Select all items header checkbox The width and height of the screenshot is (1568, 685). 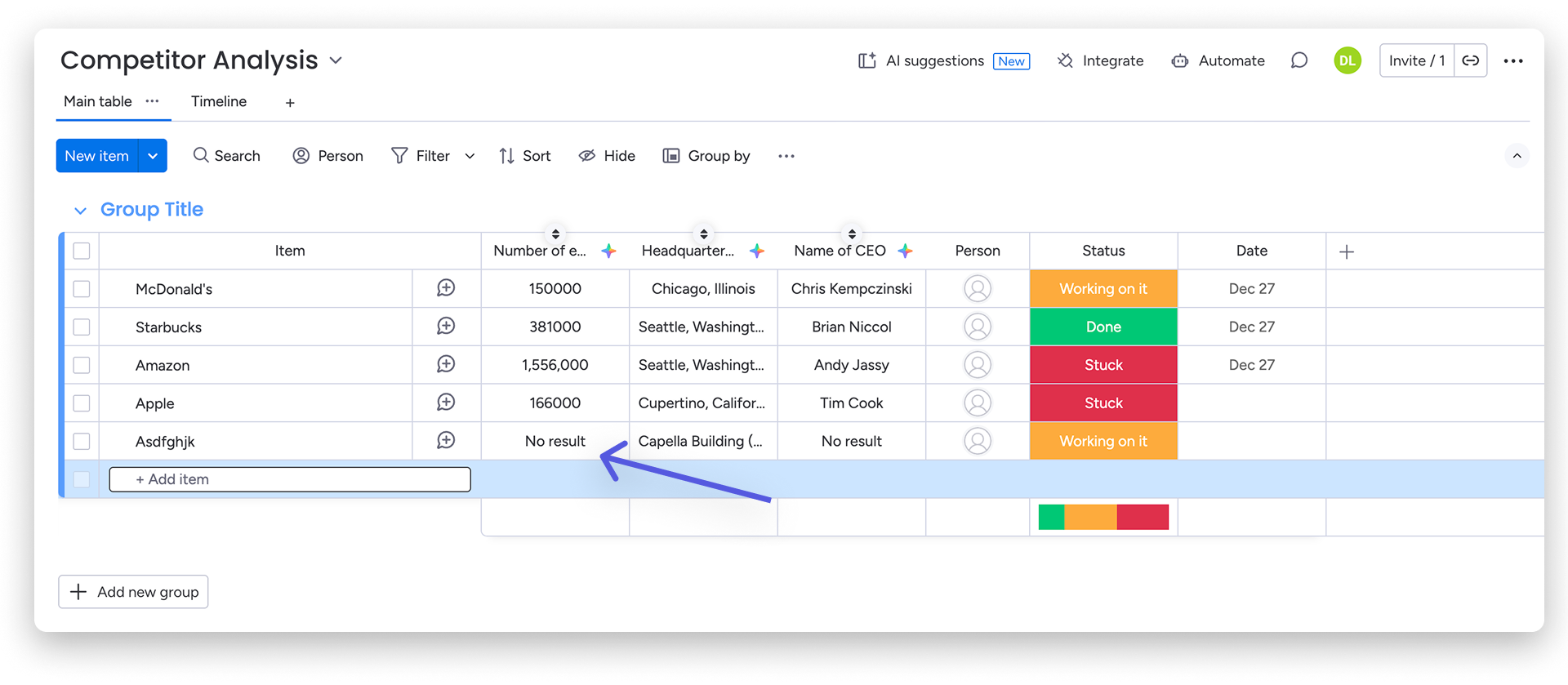coord(82,251)
